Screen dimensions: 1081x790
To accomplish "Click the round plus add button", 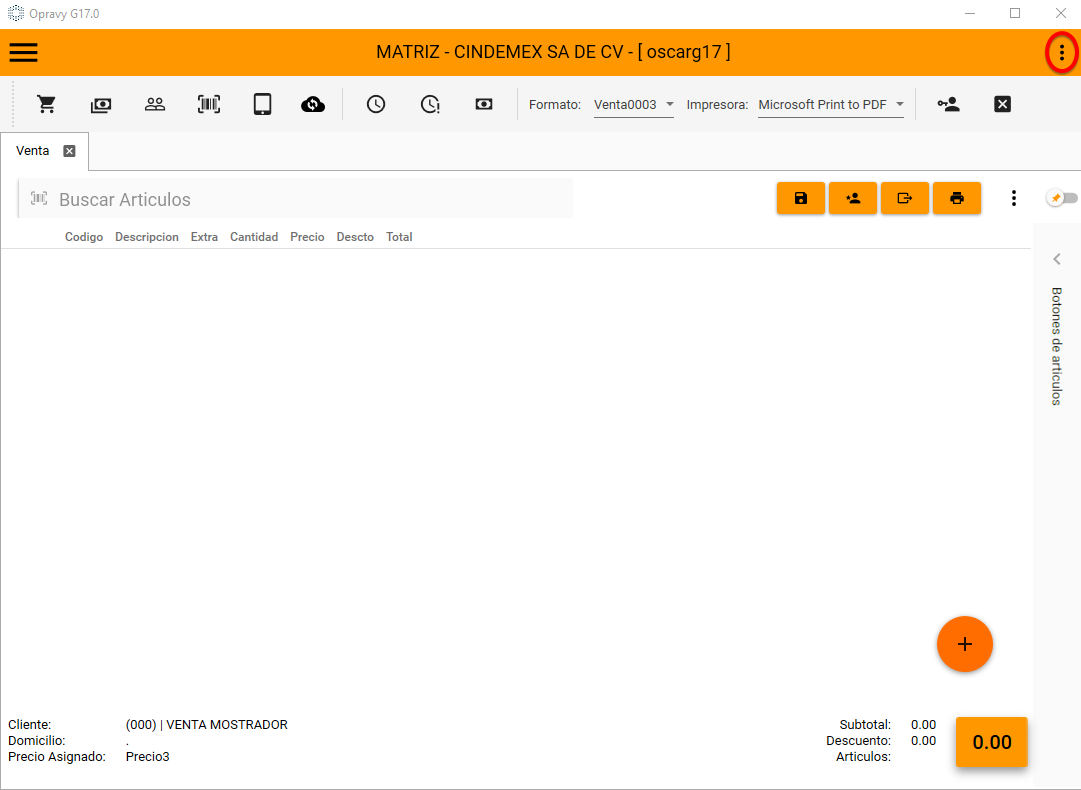I will pos(964,644).
